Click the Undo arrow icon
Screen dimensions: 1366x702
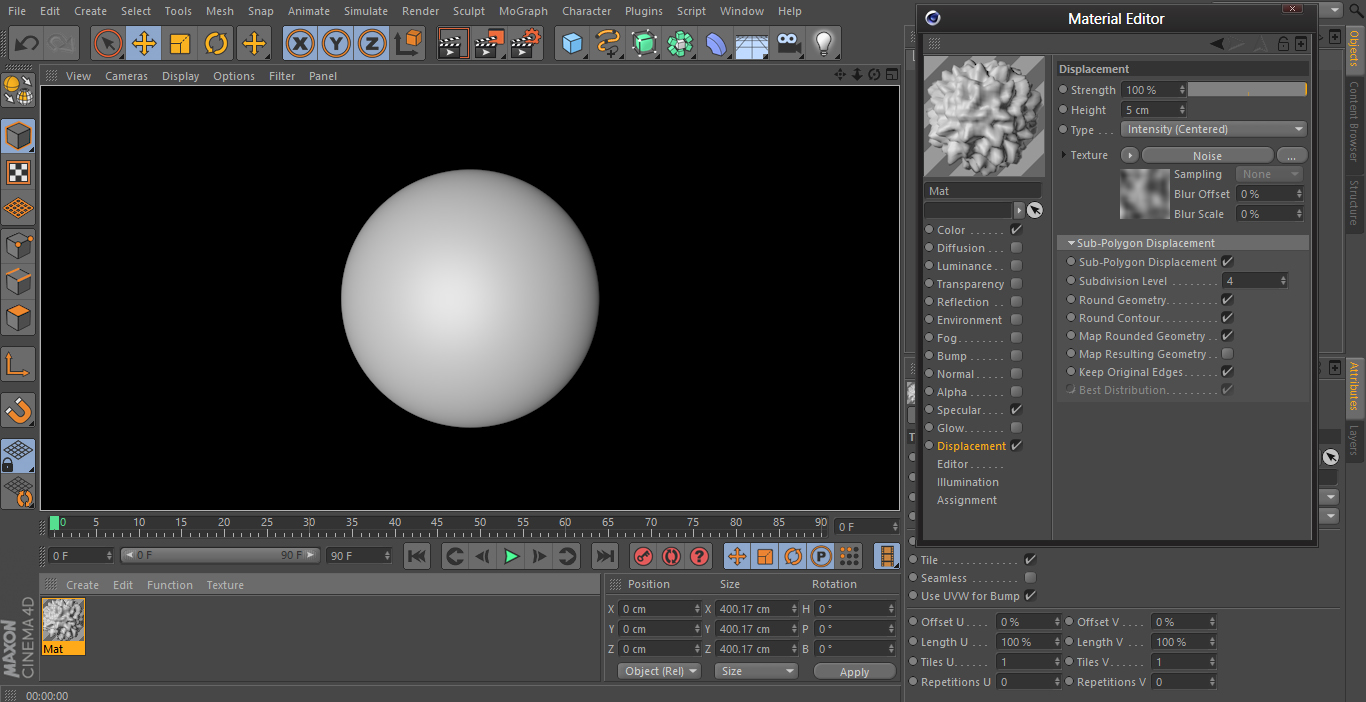click(27, 43)
